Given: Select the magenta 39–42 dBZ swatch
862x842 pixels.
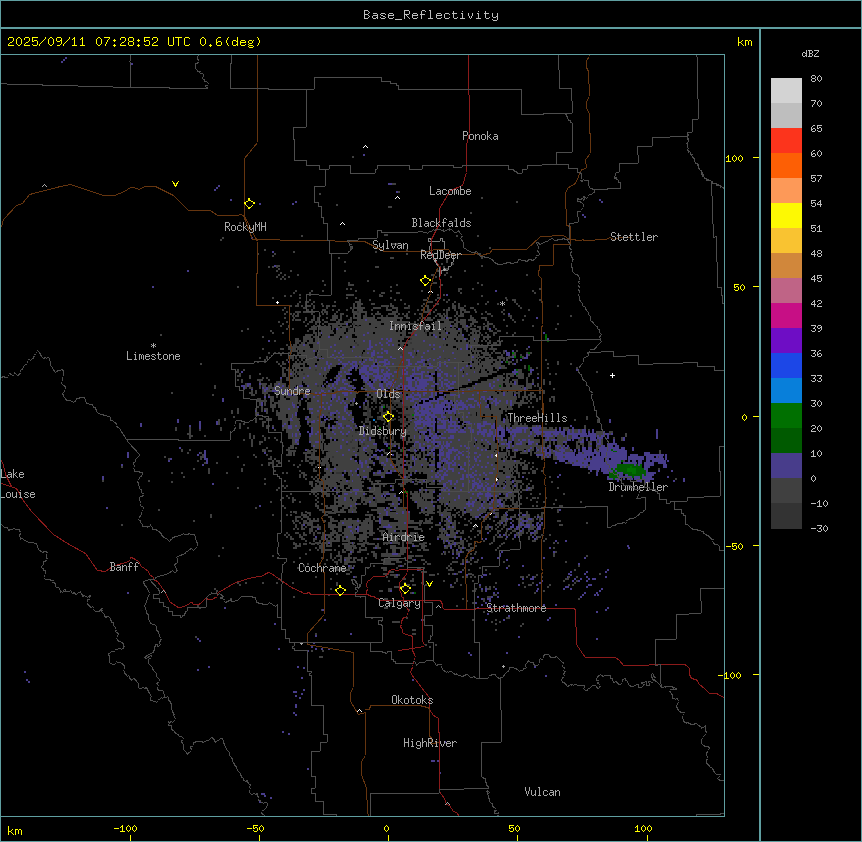Looking at the screenshot, I should [x=786, y=315].
